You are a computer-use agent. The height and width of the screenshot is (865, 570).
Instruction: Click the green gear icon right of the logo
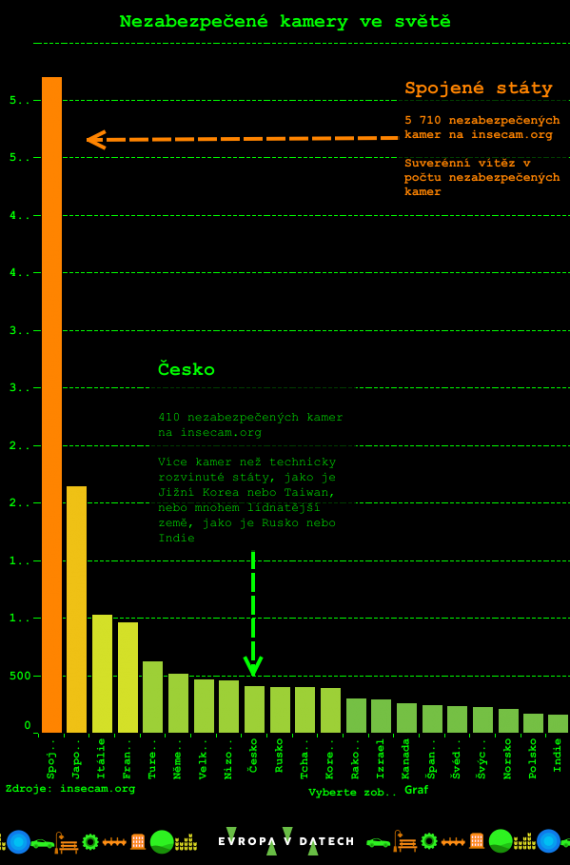click(429, 841)
